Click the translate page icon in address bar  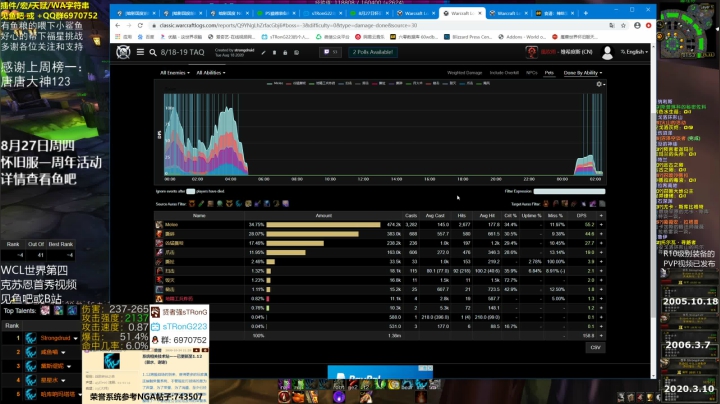[x=612, y=25]
